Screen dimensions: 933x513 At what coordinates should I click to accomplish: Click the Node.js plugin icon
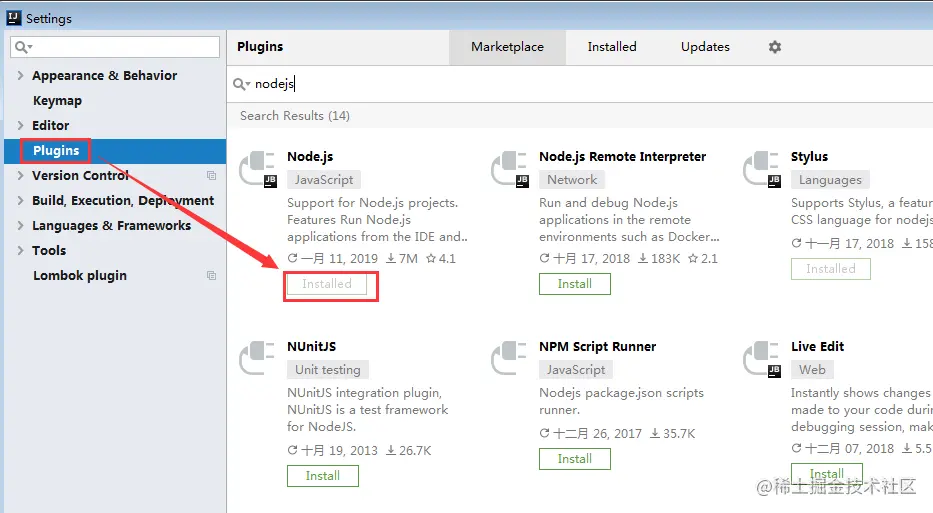click(258, 169)
